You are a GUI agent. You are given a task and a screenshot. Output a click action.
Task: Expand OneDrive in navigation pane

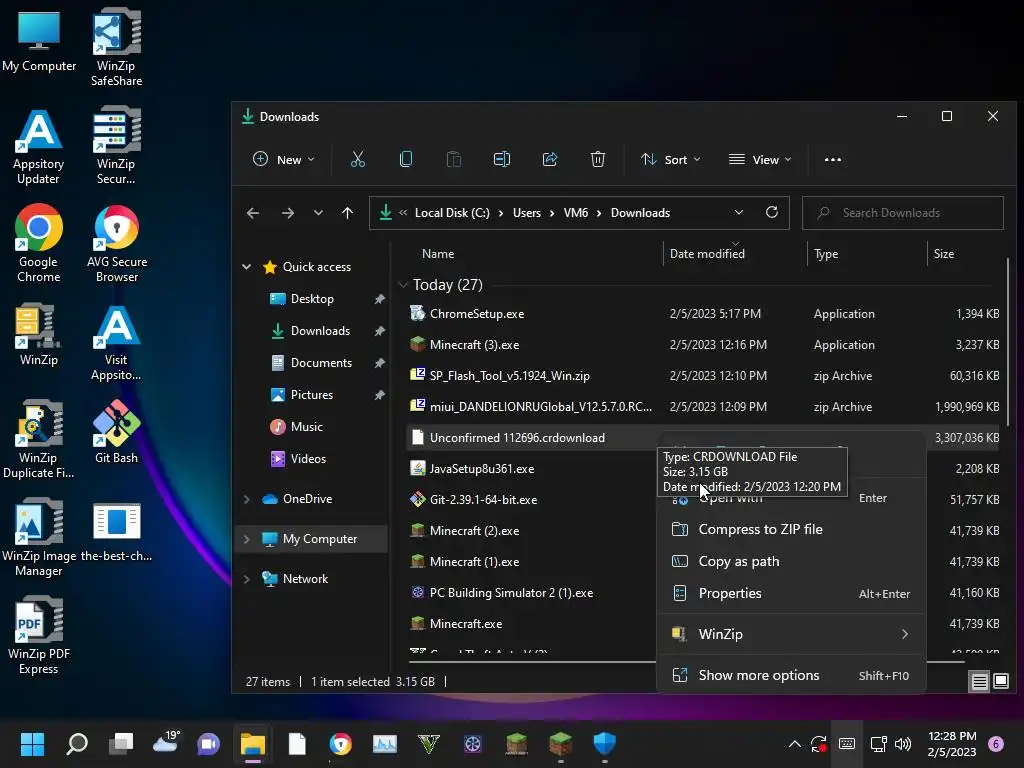[246, 499]
